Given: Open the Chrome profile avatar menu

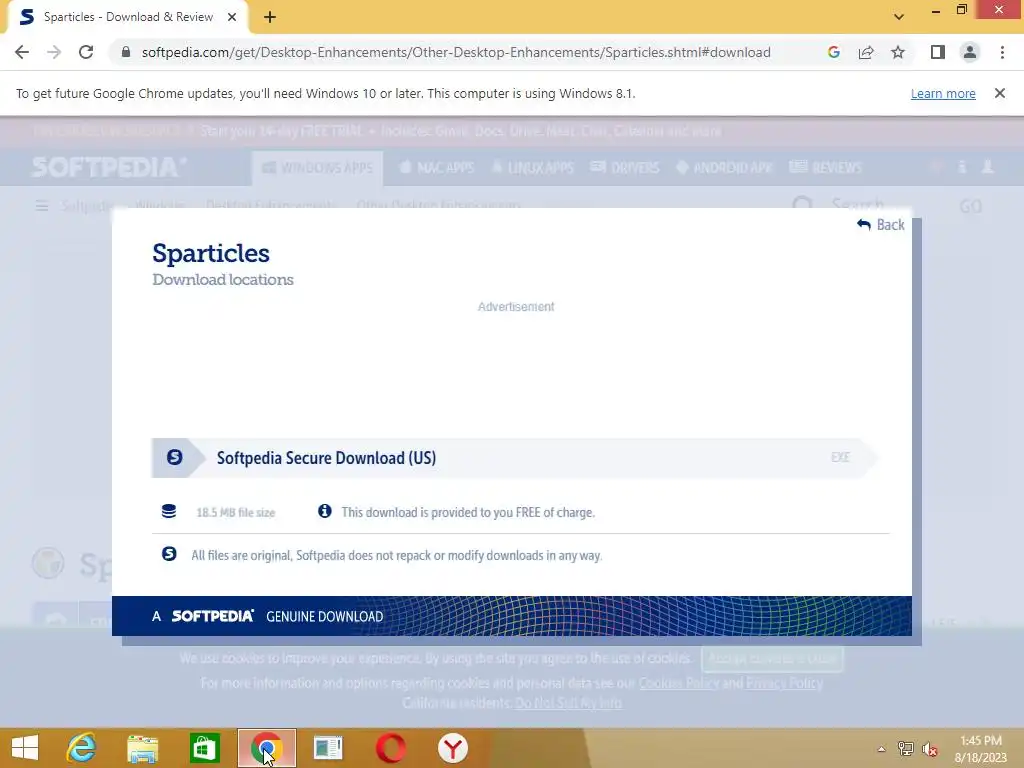Looking at the screenshot, I should pos(970,52).
